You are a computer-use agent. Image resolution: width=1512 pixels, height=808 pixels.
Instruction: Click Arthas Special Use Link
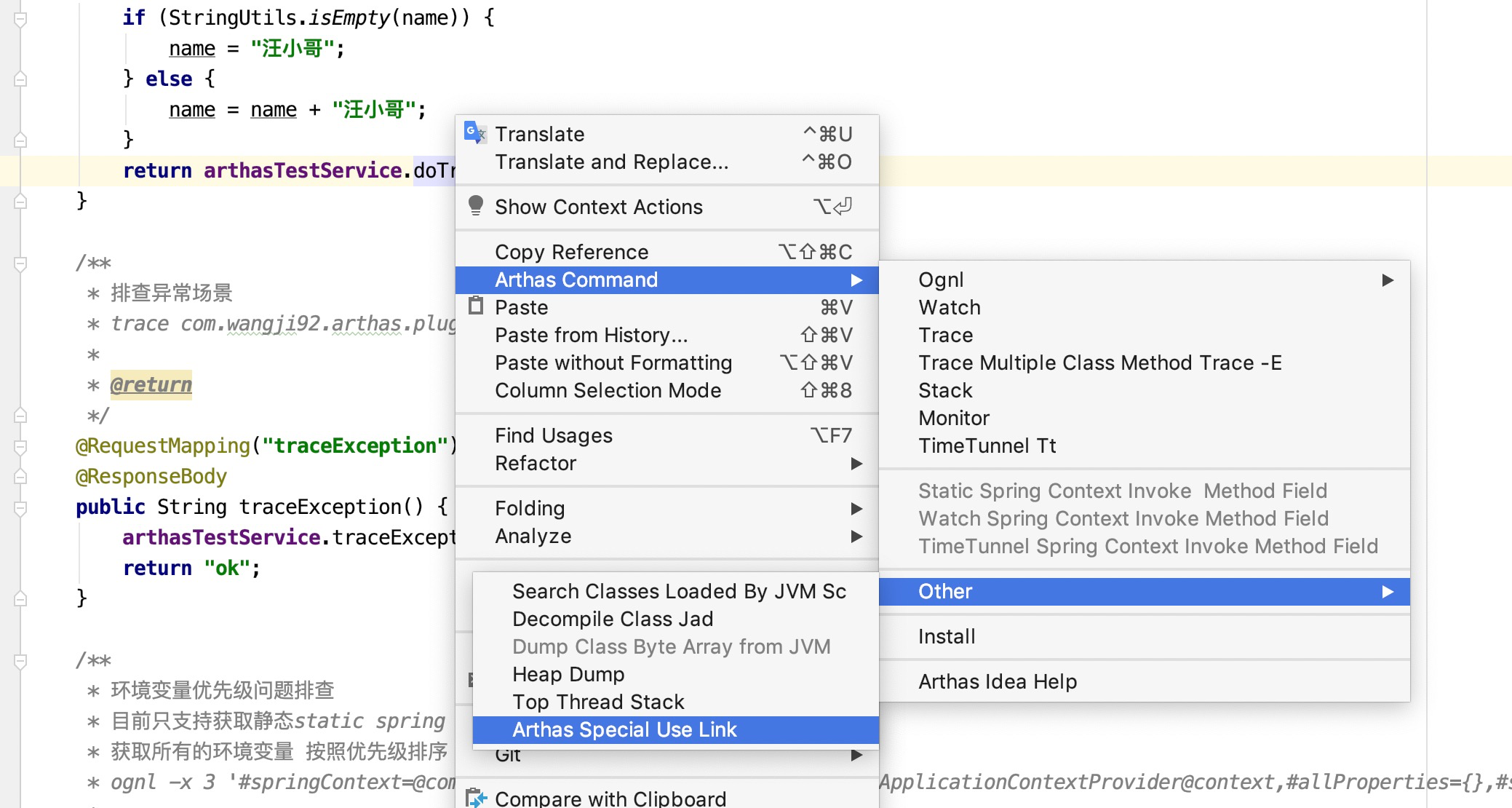(624, 729)
